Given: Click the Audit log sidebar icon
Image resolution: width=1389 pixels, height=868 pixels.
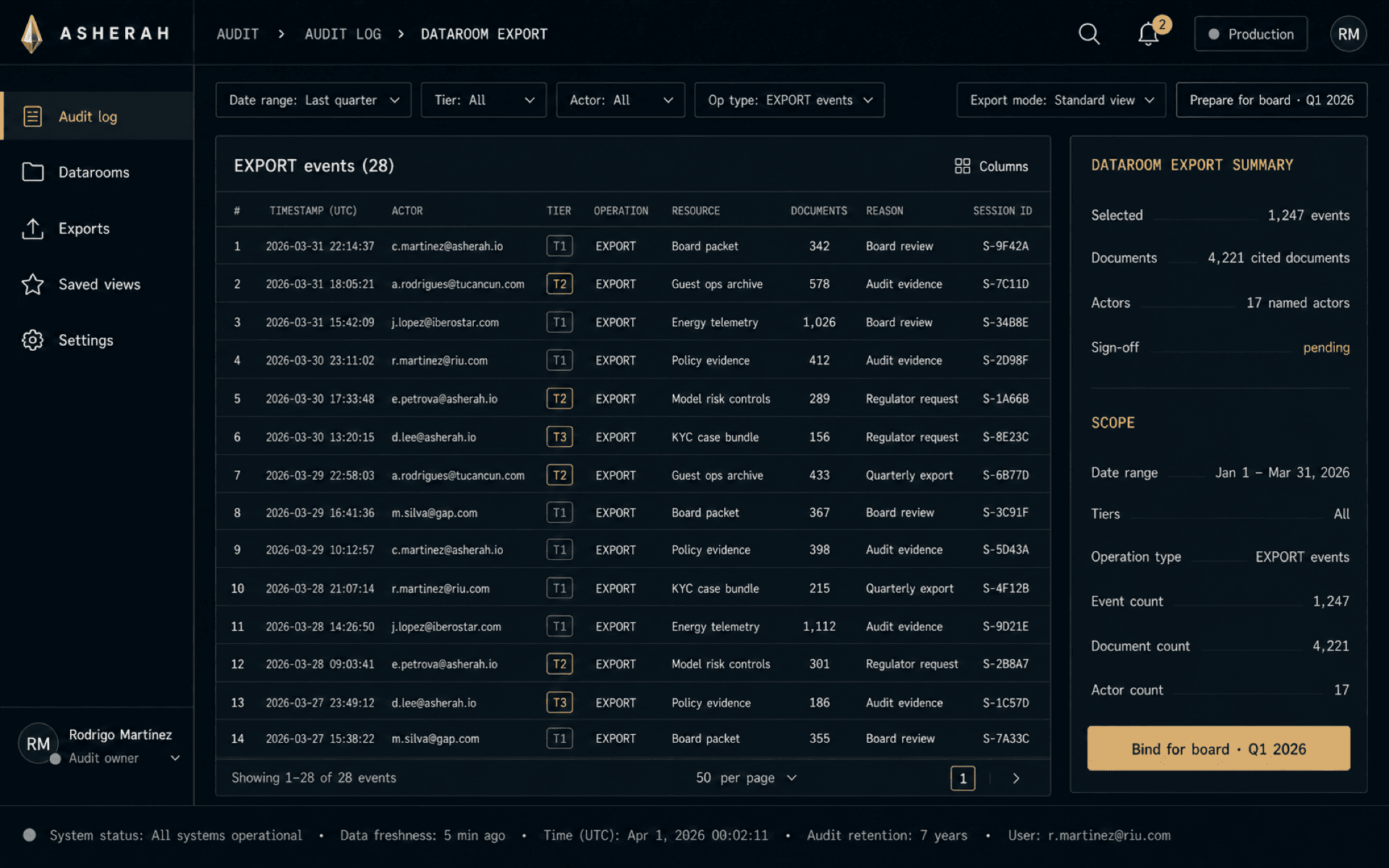Looking at the screenshot, I should tap(33, 116).
